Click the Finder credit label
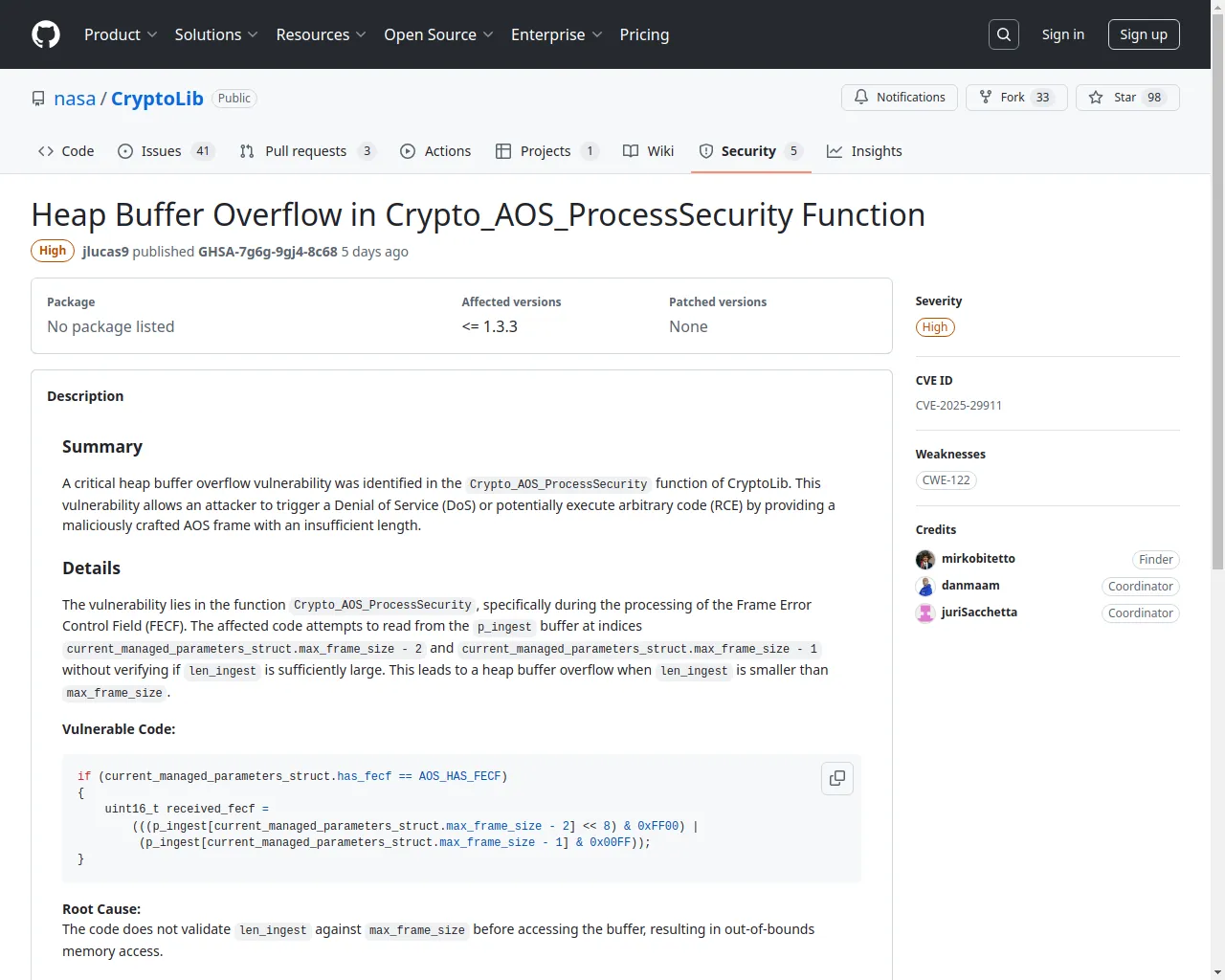 point(1156,560)
